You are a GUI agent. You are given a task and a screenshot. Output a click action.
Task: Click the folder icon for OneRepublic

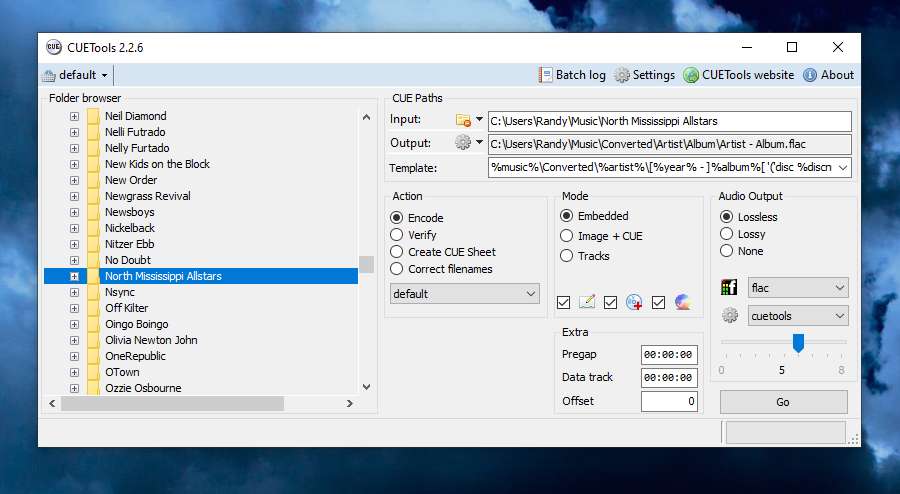[93, 356]
